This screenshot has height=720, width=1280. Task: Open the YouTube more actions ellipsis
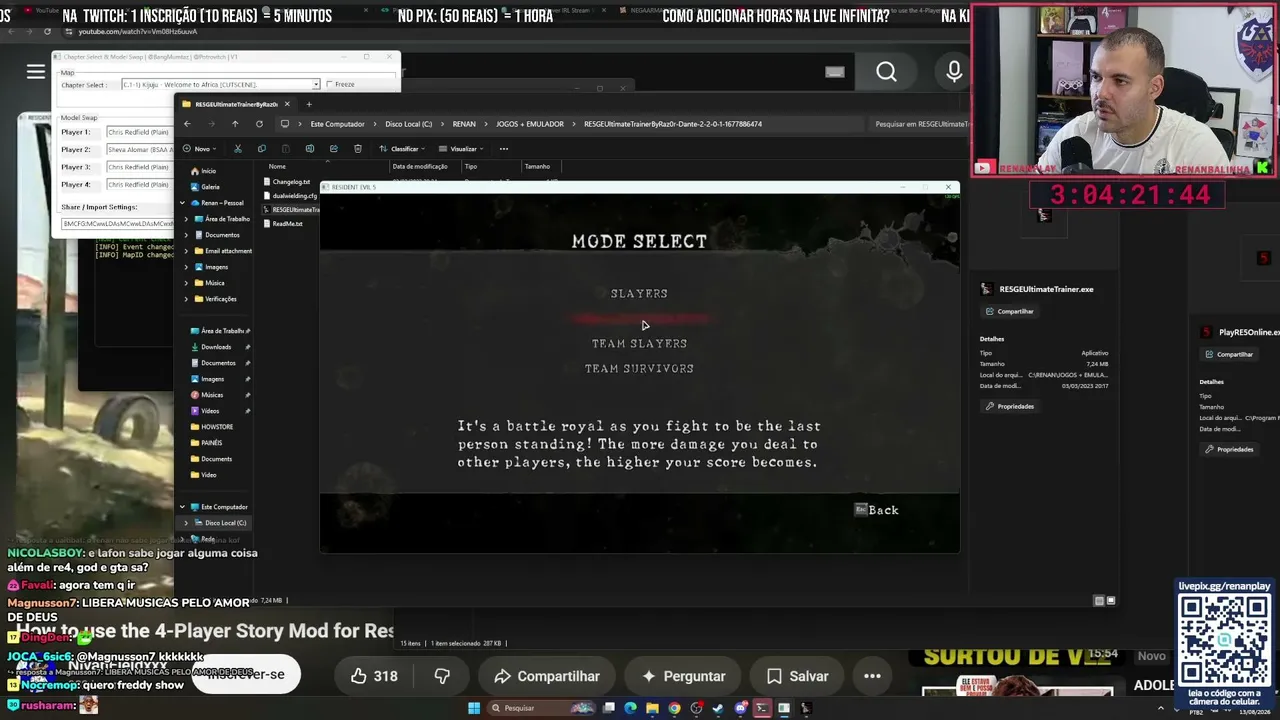coord(872,676)
